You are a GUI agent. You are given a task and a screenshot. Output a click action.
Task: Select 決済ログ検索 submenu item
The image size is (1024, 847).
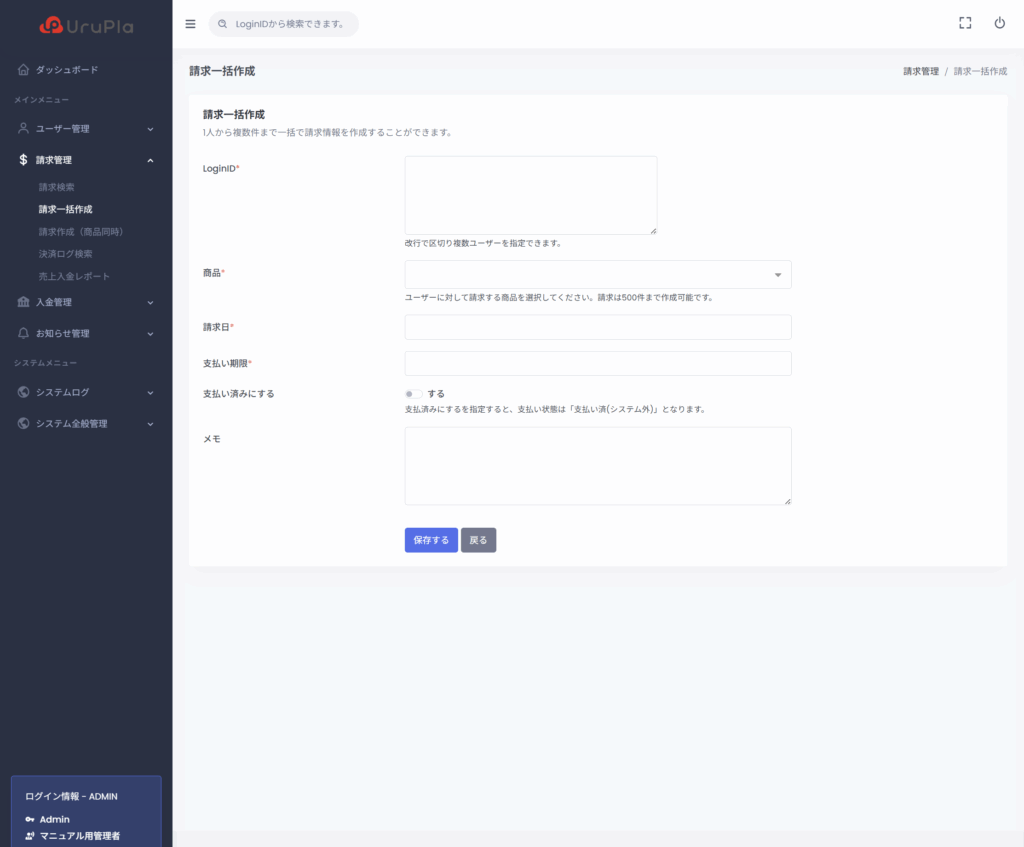coord(65,254)
